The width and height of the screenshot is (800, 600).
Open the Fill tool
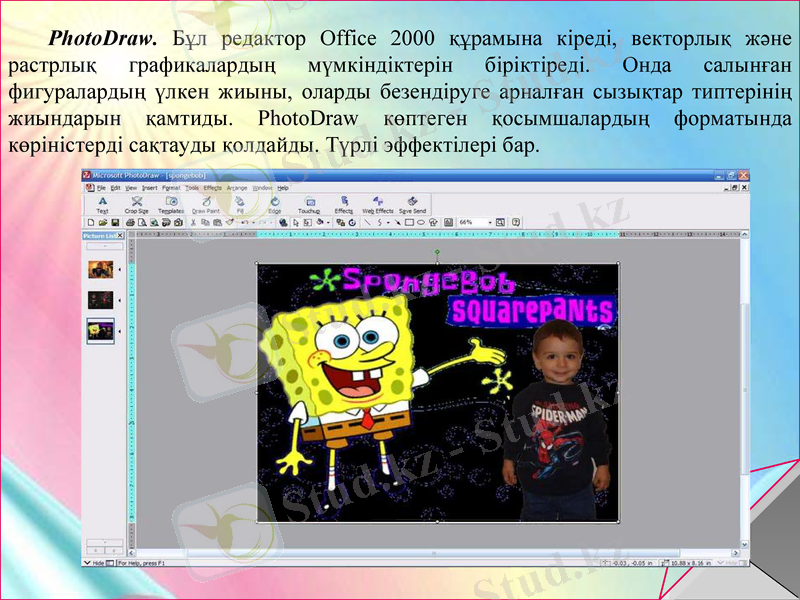[238, 205]
